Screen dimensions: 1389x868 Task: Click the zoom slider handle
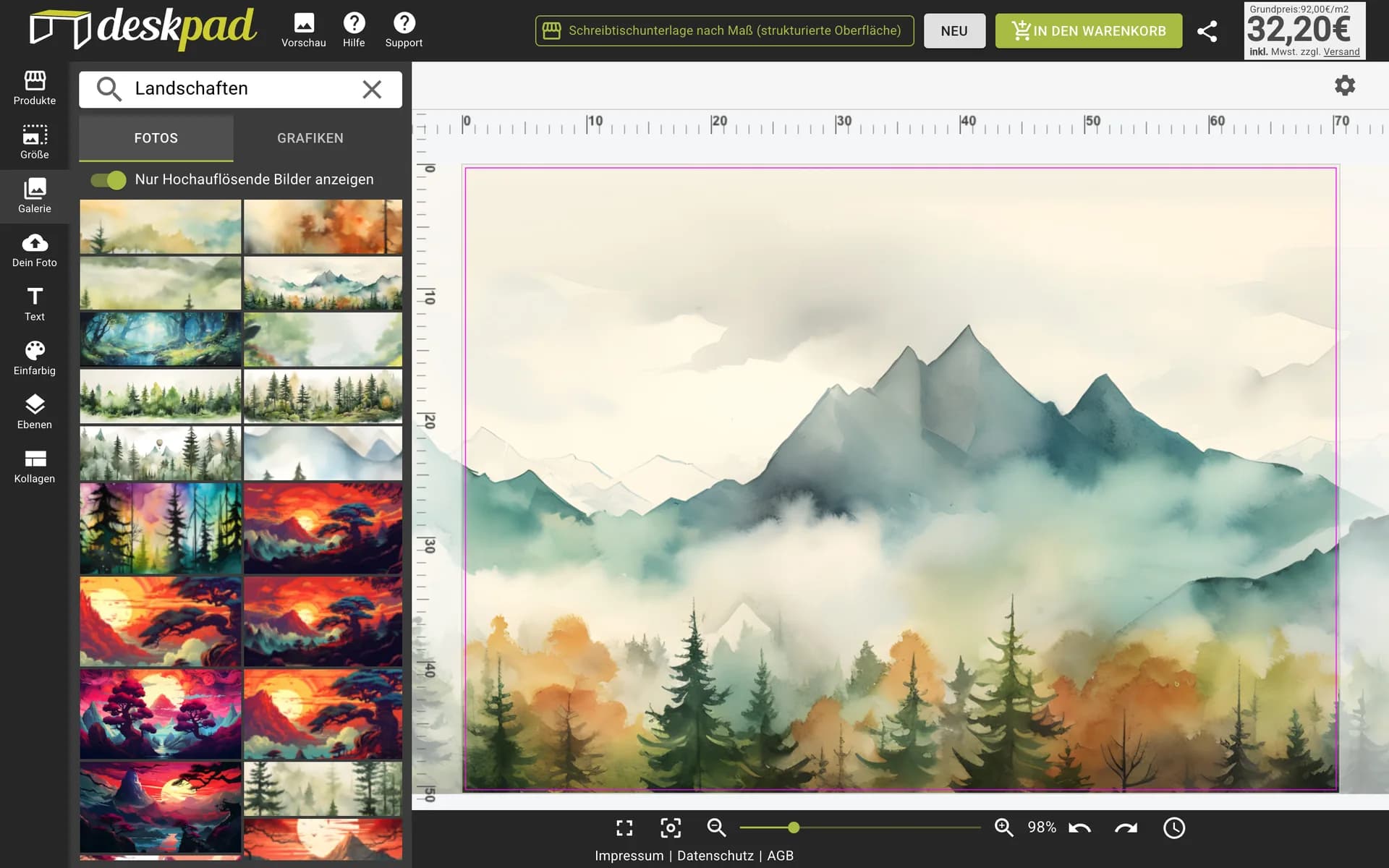[x=794, y=827]
